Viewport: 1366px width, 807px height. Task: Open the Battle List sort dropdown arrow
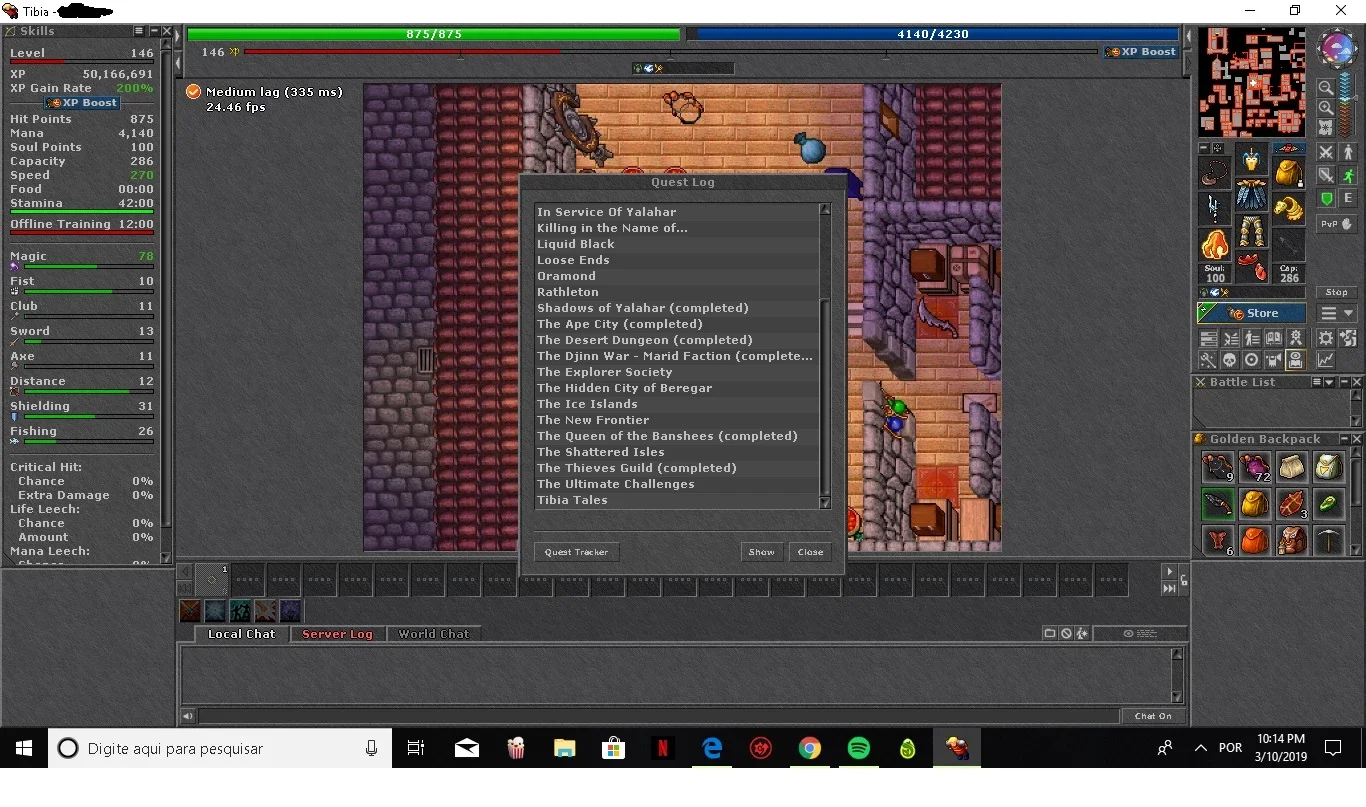tap(1329, 382)
